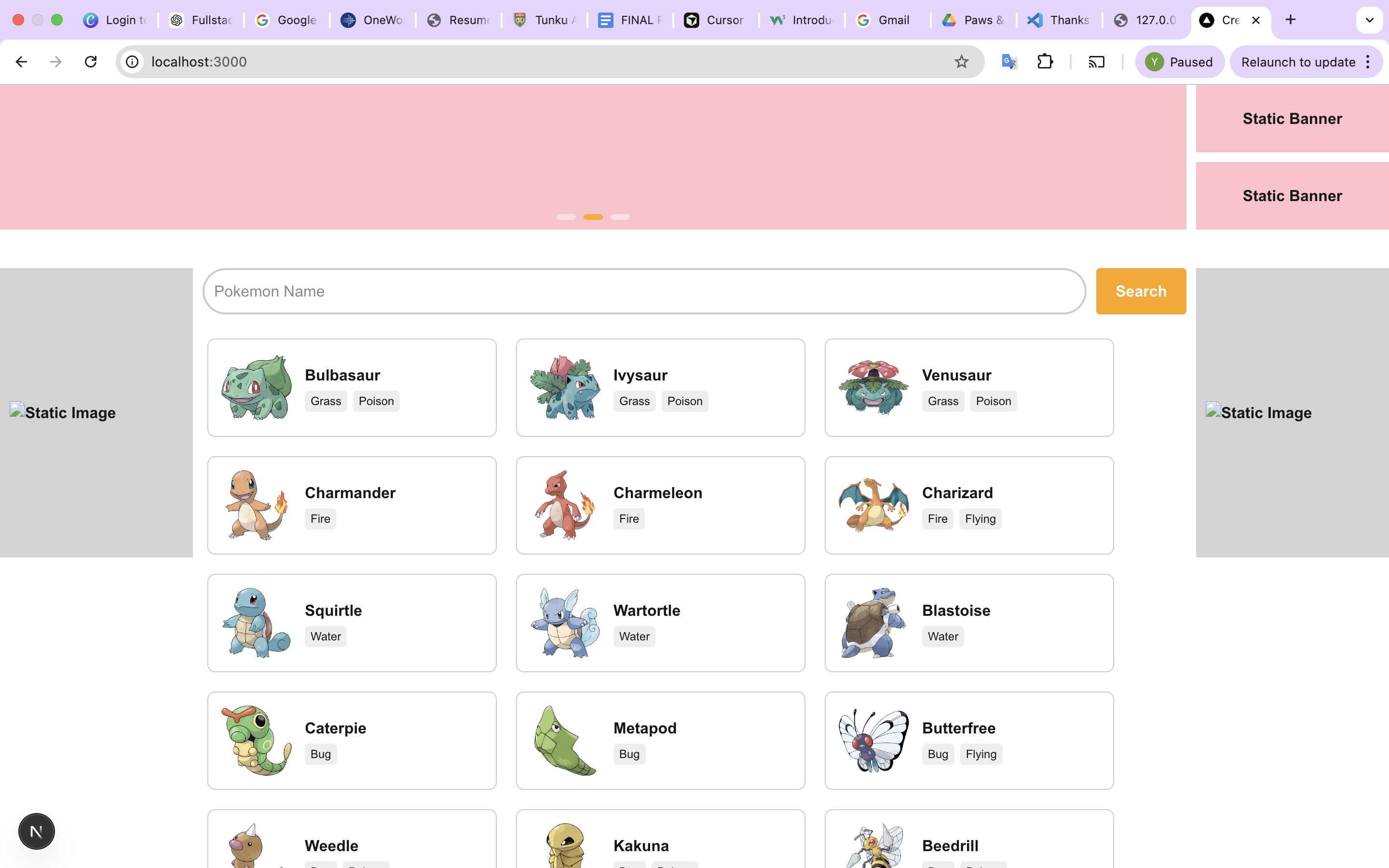
Task: Click Wartortle's Water type tag
Action: (634, 637)
